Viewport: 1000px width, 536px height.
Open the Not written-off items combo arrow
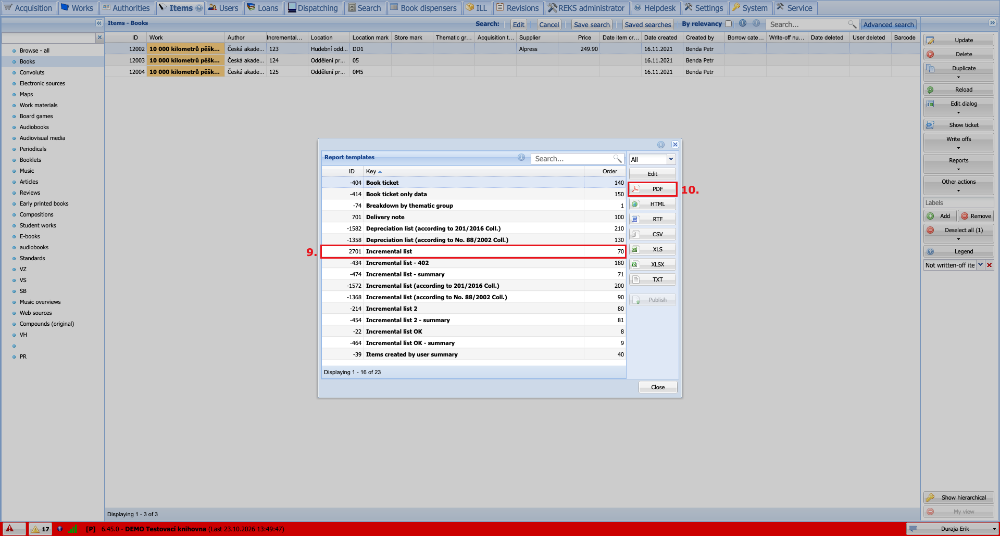point(981,265)
